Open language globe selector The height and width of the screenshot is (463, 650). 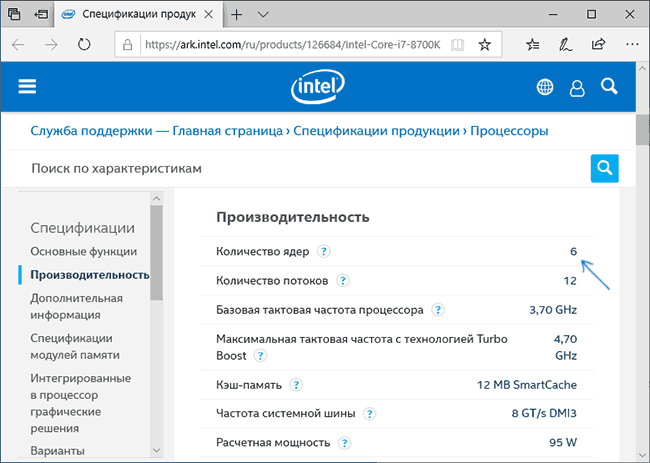point(545,87)
